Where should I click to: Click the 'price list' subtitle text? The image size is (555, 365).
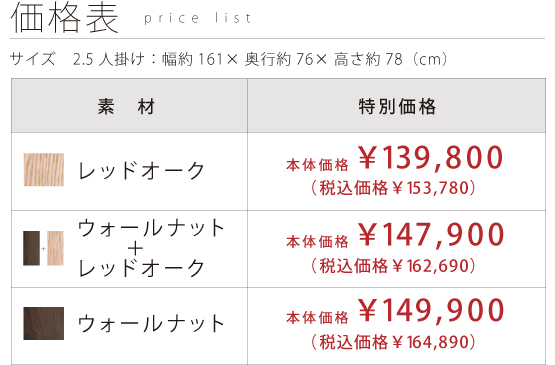[x=198, y=18]
